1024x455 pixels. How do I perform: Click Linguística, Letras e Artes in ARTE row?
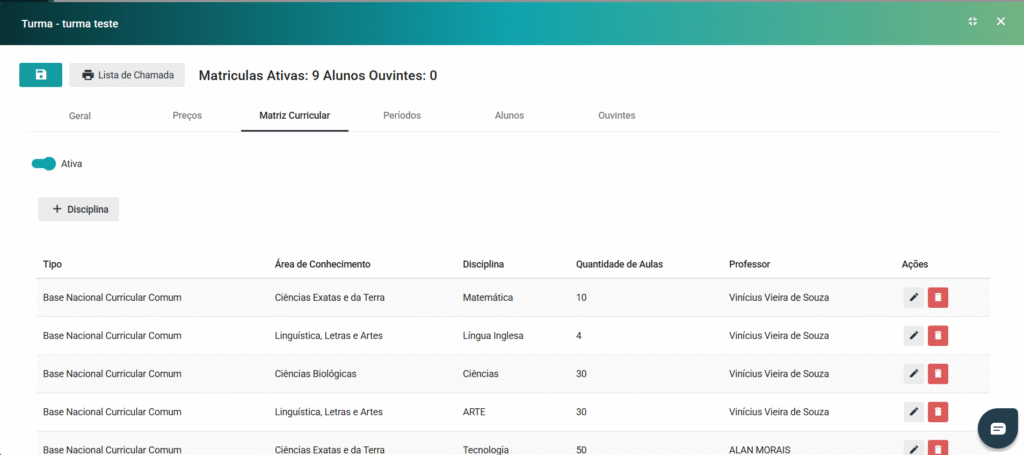[x=328, y=412]
